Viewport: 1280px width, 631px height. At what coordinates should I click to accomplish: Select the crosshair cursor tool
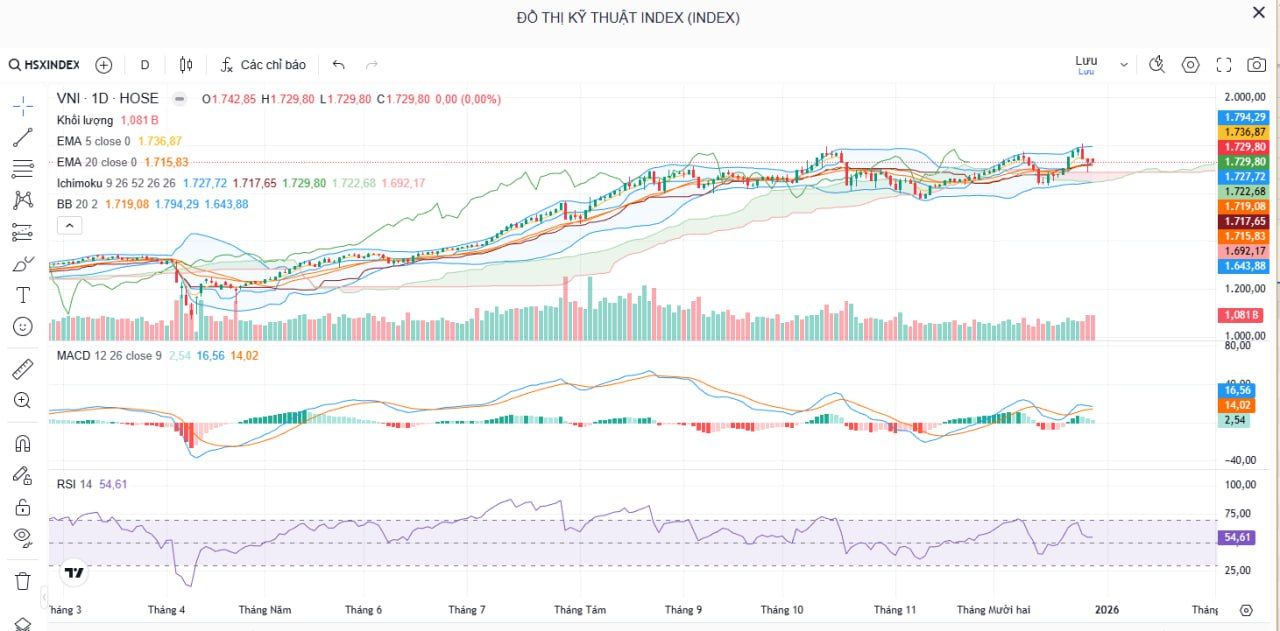pos(21,103)
